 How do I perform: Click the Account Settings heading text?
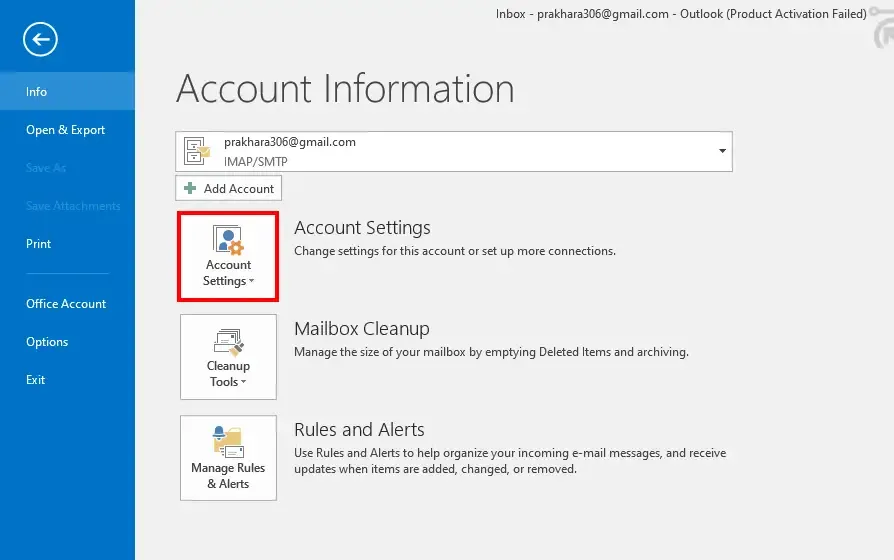pyautogui.click(x=362, y=228)
